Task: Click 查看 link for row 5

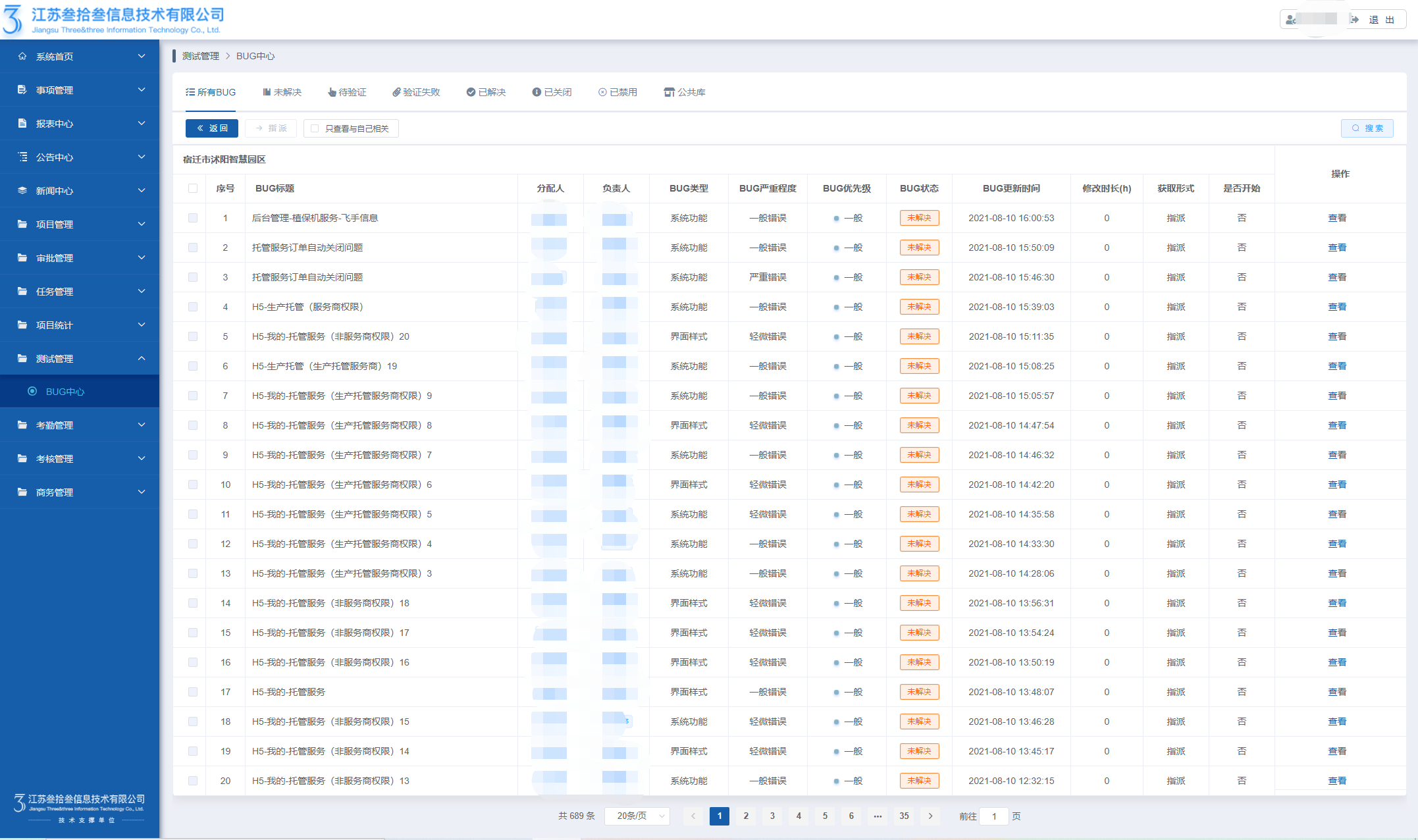Action: (x=1337, y=336)
